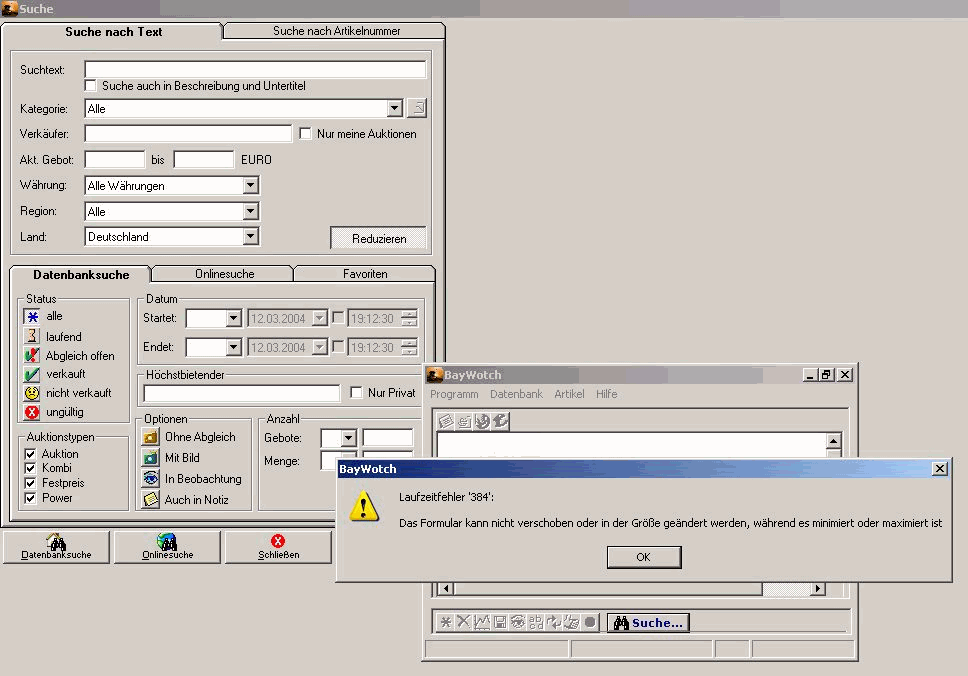The image size is (968, 676).
Task: Check 'Nur meine Auktionen'
Action: (305, 133)
